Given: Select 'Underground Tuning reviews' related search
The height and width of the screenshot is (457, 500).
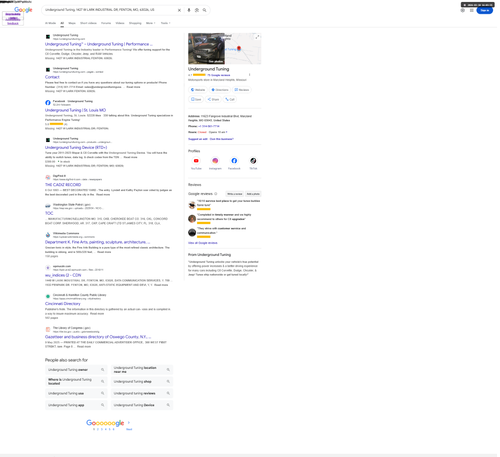Looking at the screenshot, I should click(x=142, y=393).
